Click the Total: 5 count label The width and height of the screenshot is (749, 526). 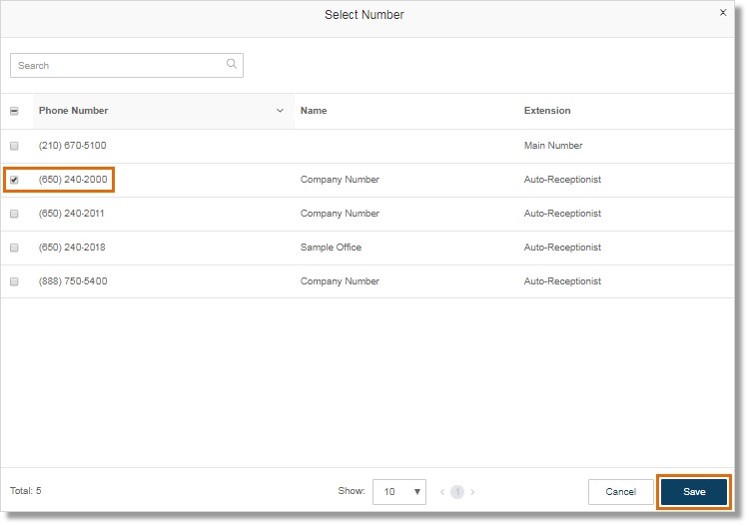26,491
